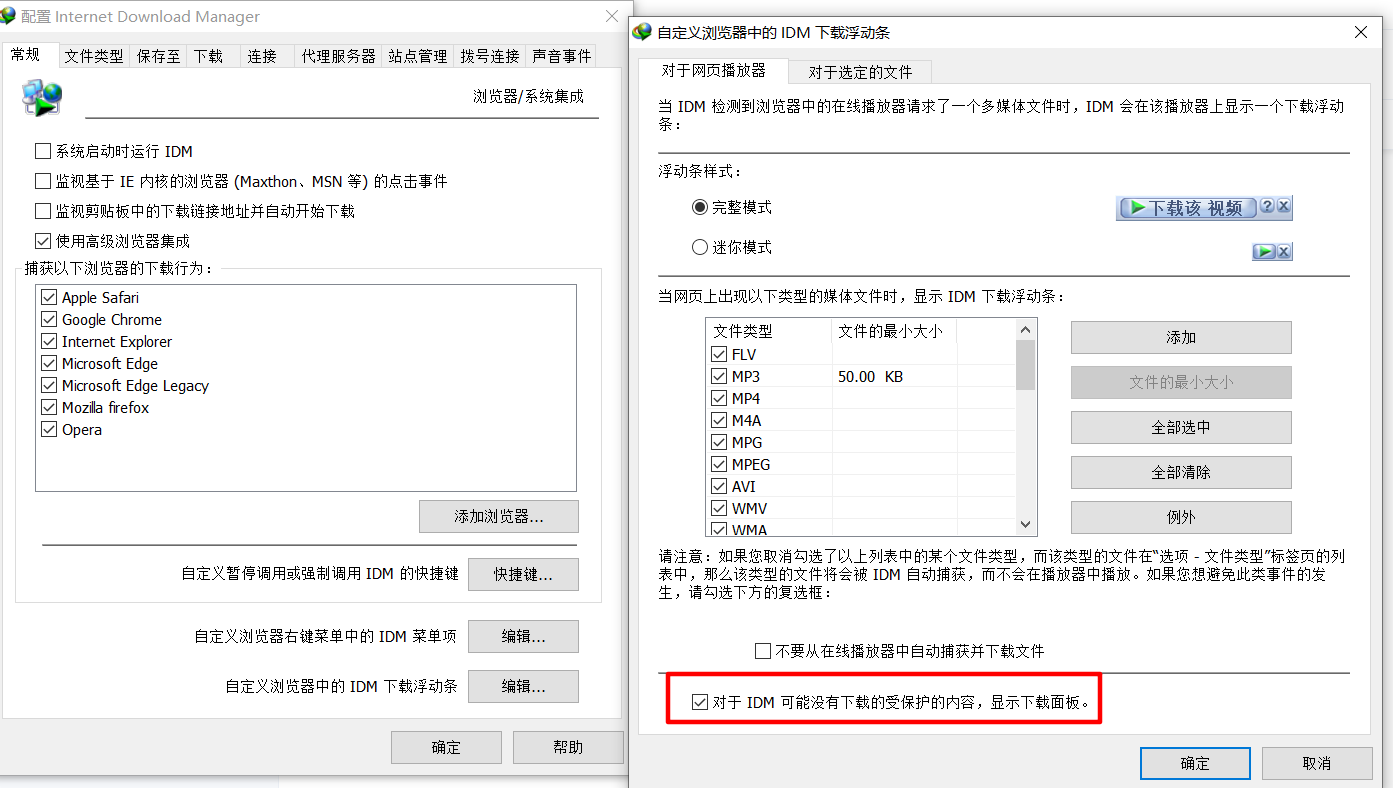The height and width of the screenshot is (788, 1393).
Task: Open the 文件类型 tab
Action: click(x=94, y=57)
